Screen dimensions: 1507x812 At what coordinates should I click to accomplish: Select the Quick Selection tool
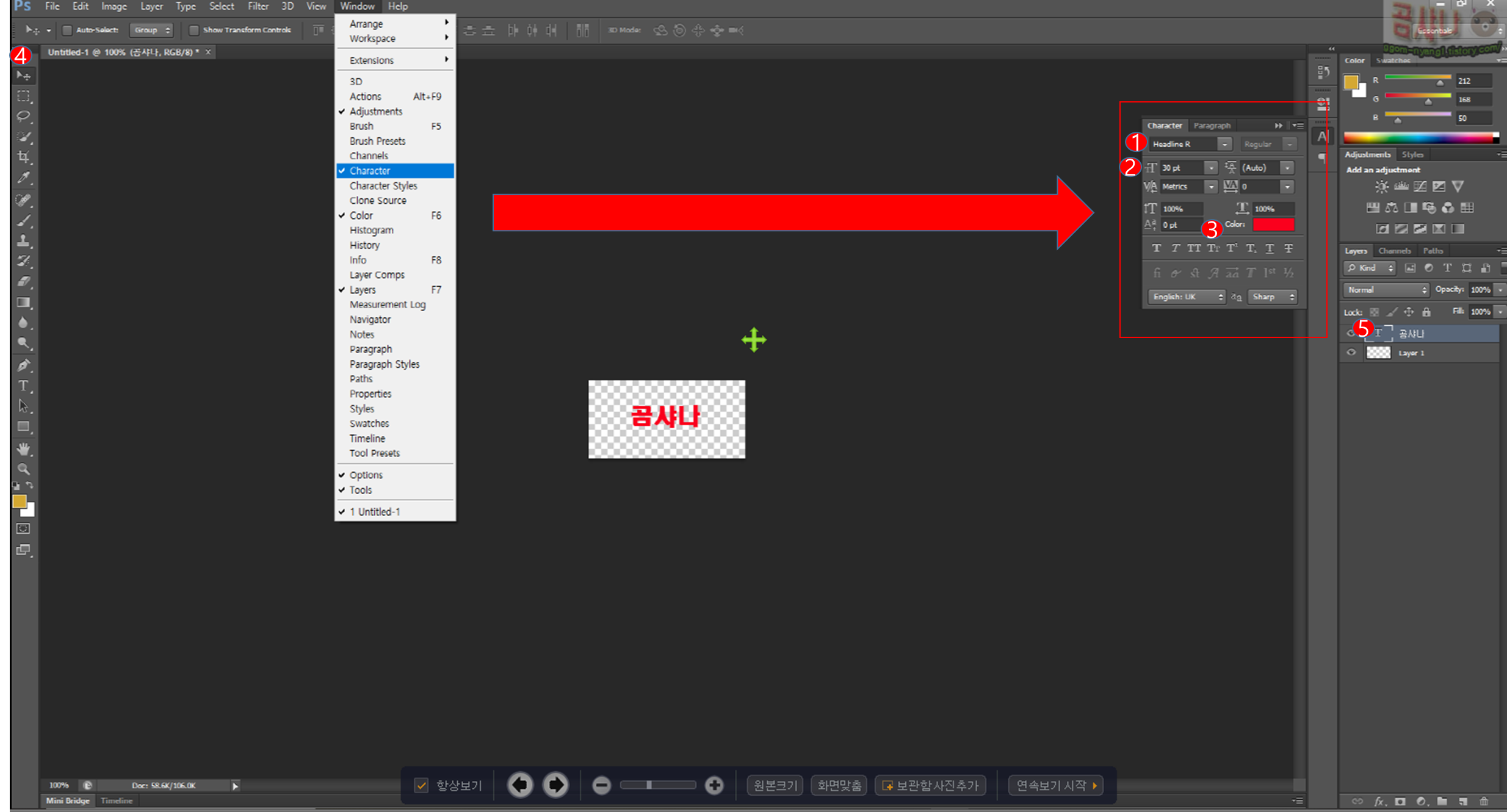pos(23,137)
